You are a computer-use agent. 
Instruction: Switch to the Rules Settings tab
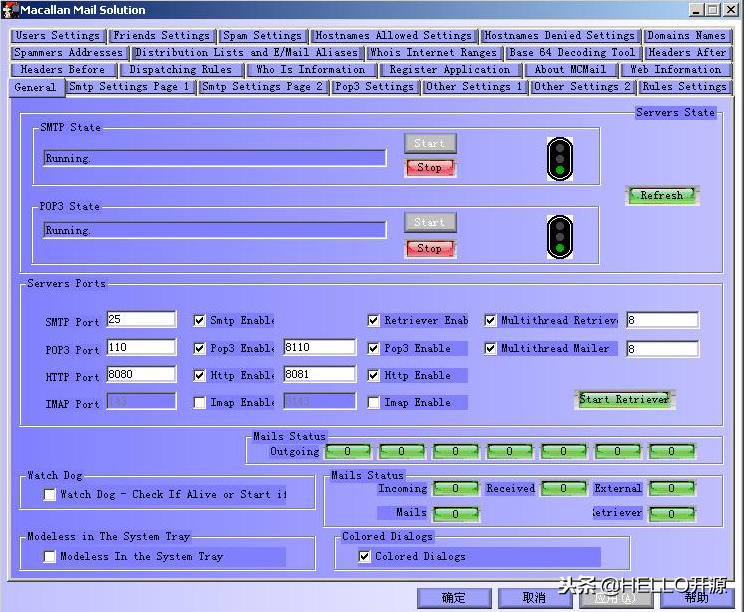point(685,87)
